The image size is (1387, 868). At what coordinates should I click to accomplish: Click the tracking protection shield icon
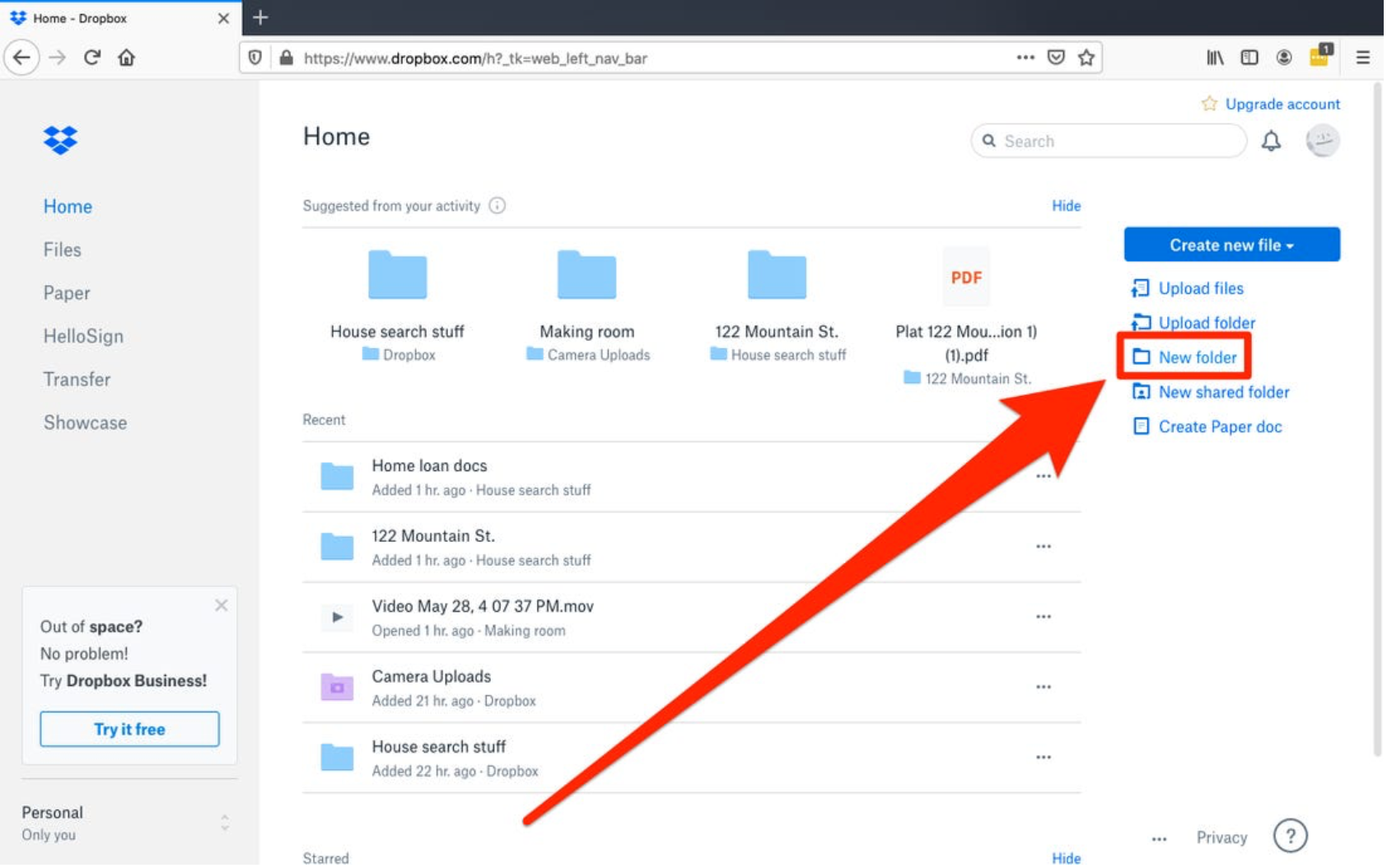[x=255, y=58]
